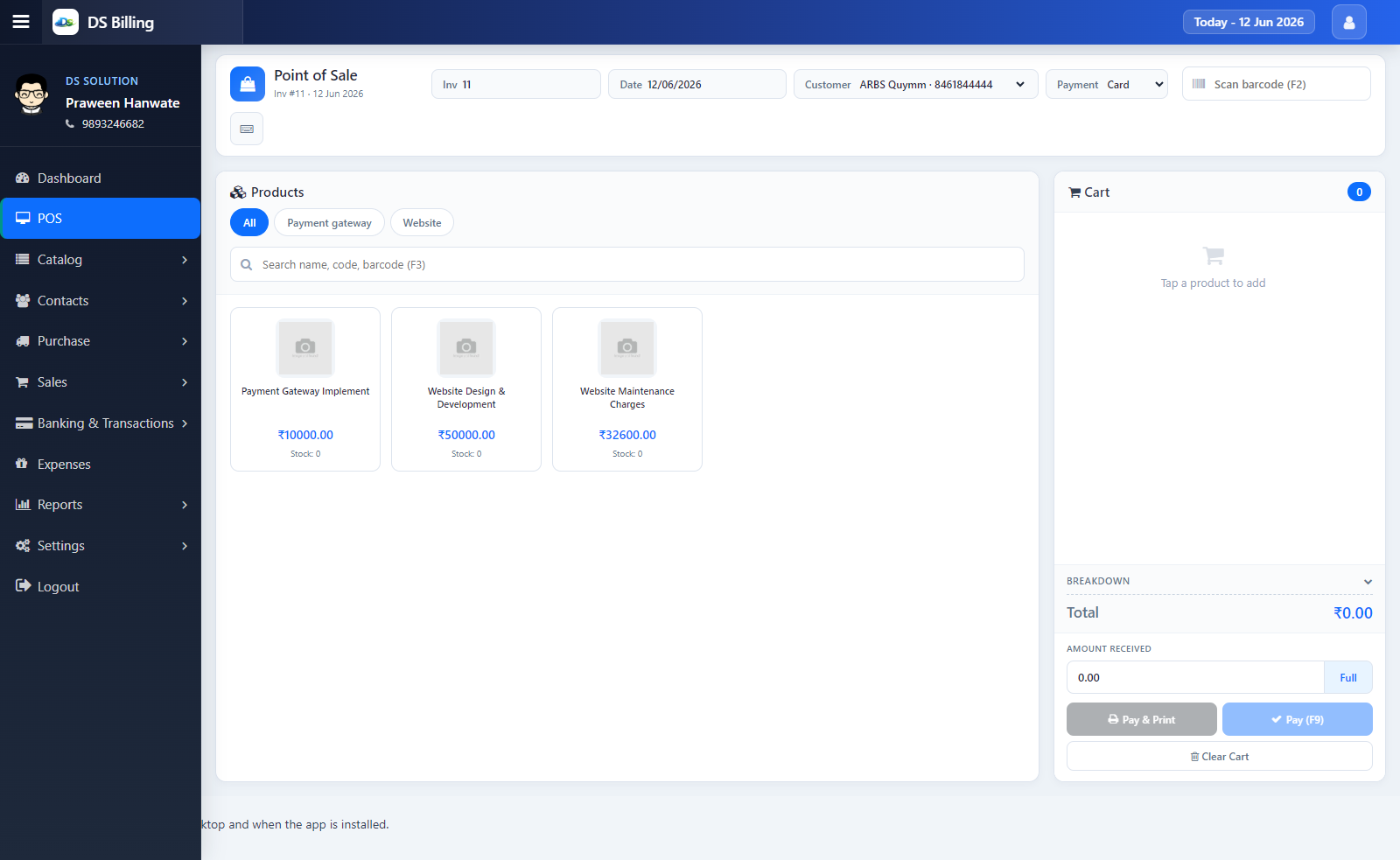Click the Total ₹0.00 amount
This screenshot has width=1400, height=860.
(x=1353, y=612)
